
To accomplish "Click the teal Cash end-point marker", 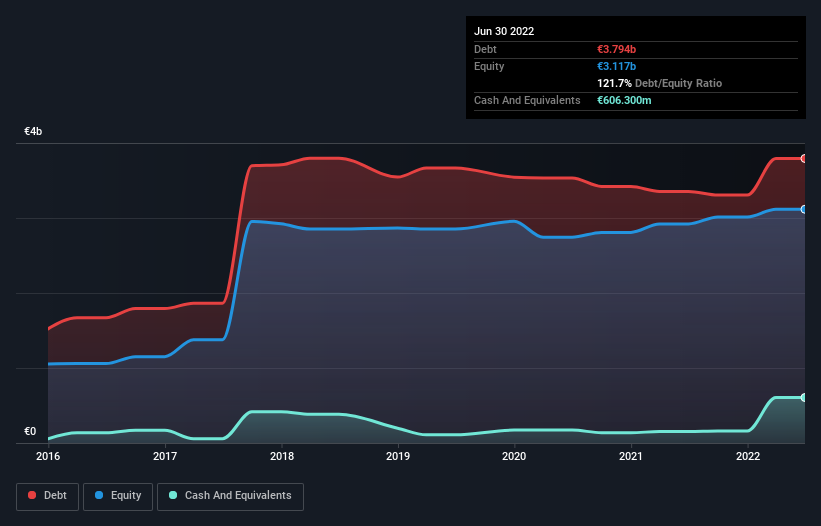I will coord(804,398).
